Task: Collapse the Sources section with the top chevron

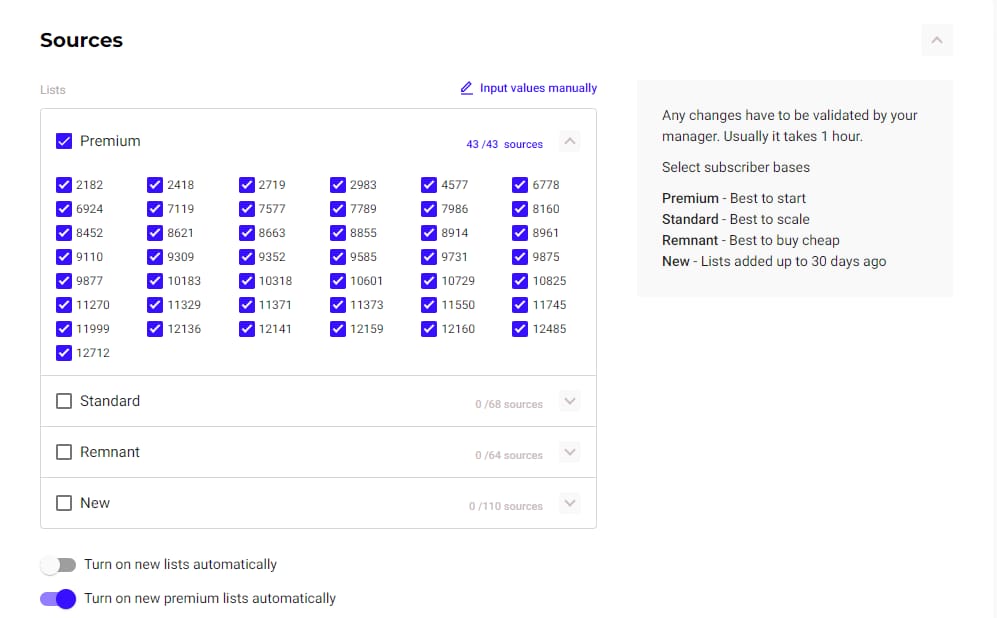Action: (937, 40)
